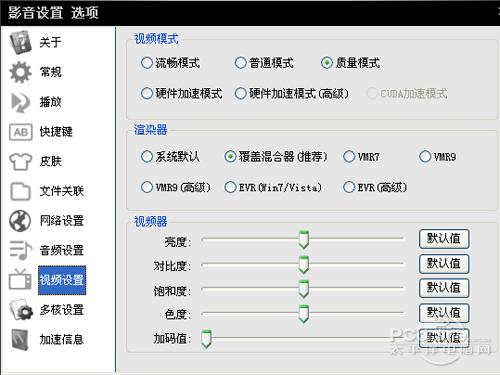Click the 色度 slider handle
This screenshot has height=375, width=500.
(x=304, y=313)
